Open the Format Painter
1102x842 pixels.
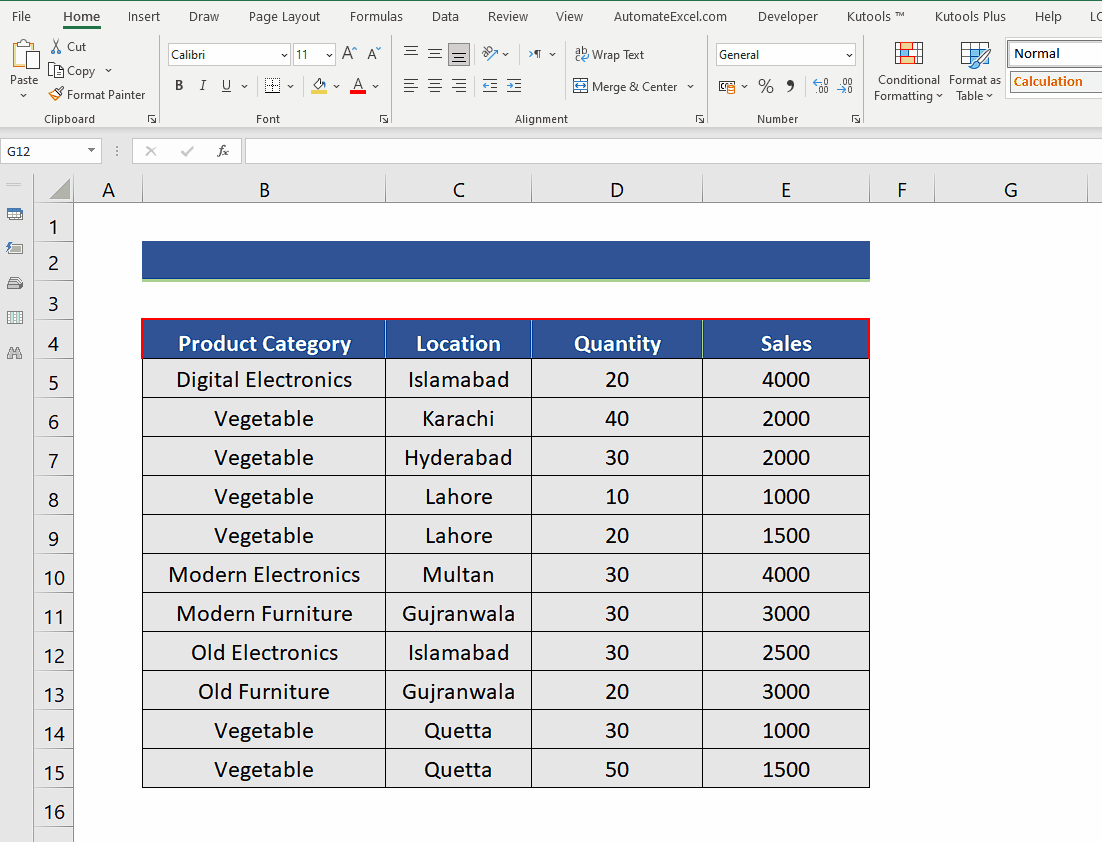click(97, 94)
